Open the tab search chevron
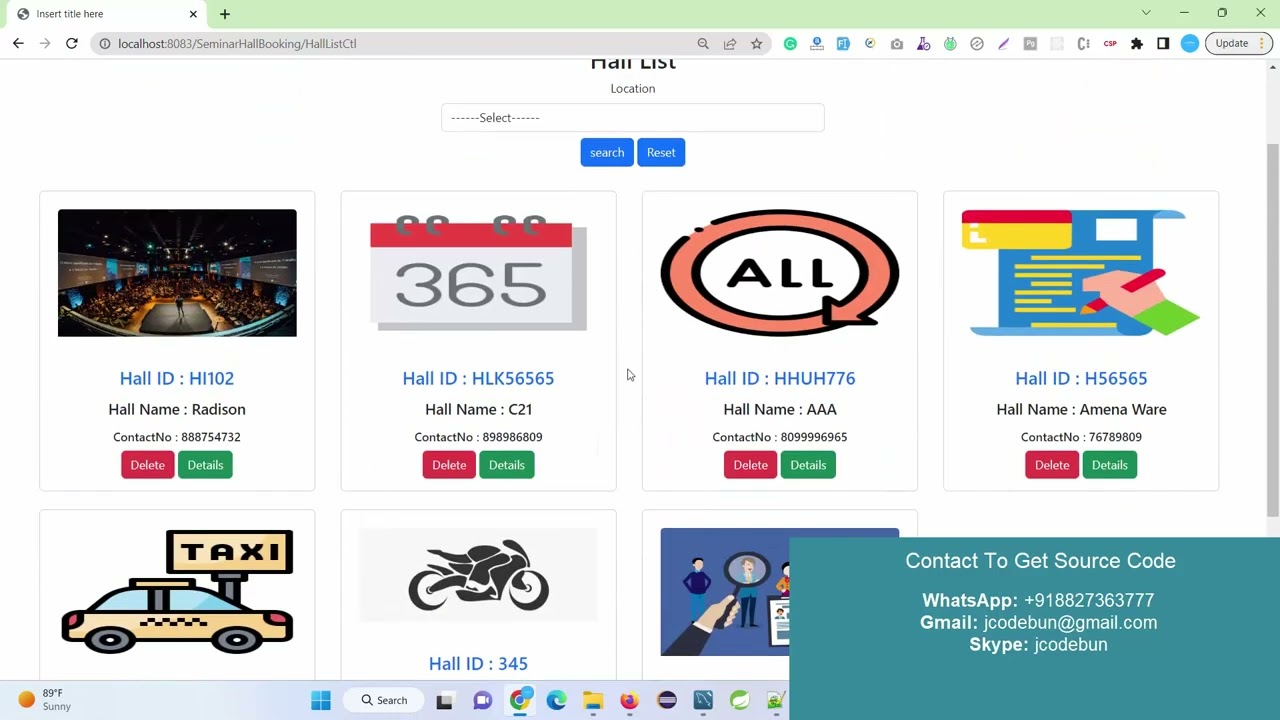This screenshot has width=1280, height=720. click(x=1146, y=13)
